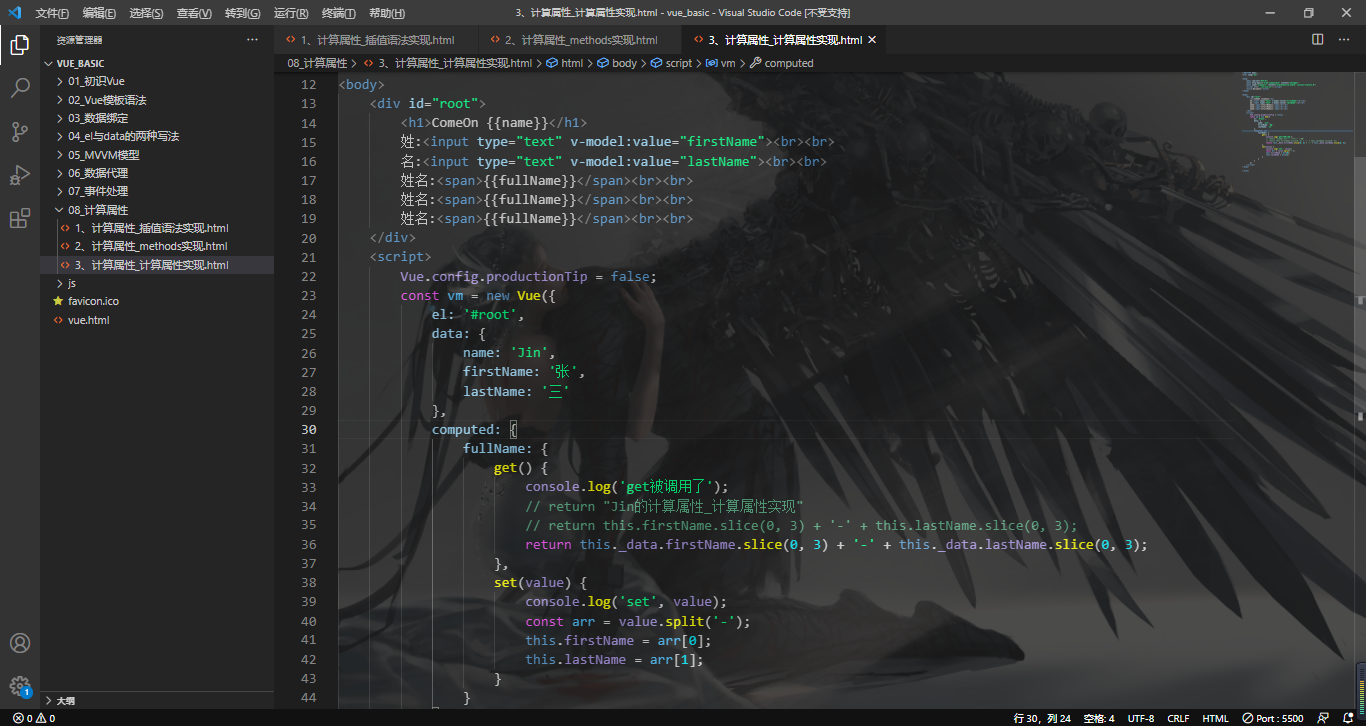This screenshot has height=726, width=1366.
Task: Switch to 2、计算属性_methods实现.html tab
Action: click(579, 40)
